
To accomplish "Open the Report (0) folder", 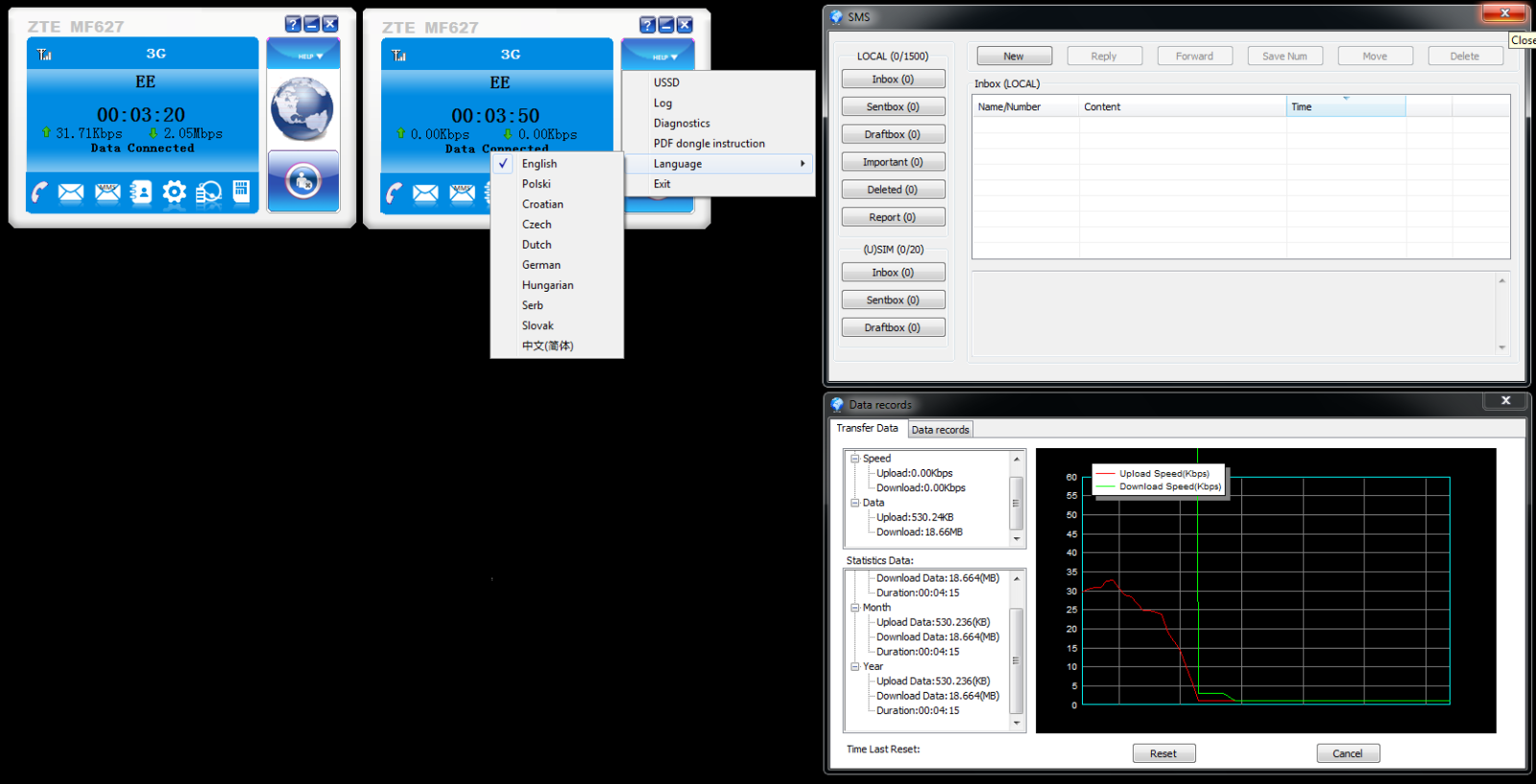I will coord(893,217).
